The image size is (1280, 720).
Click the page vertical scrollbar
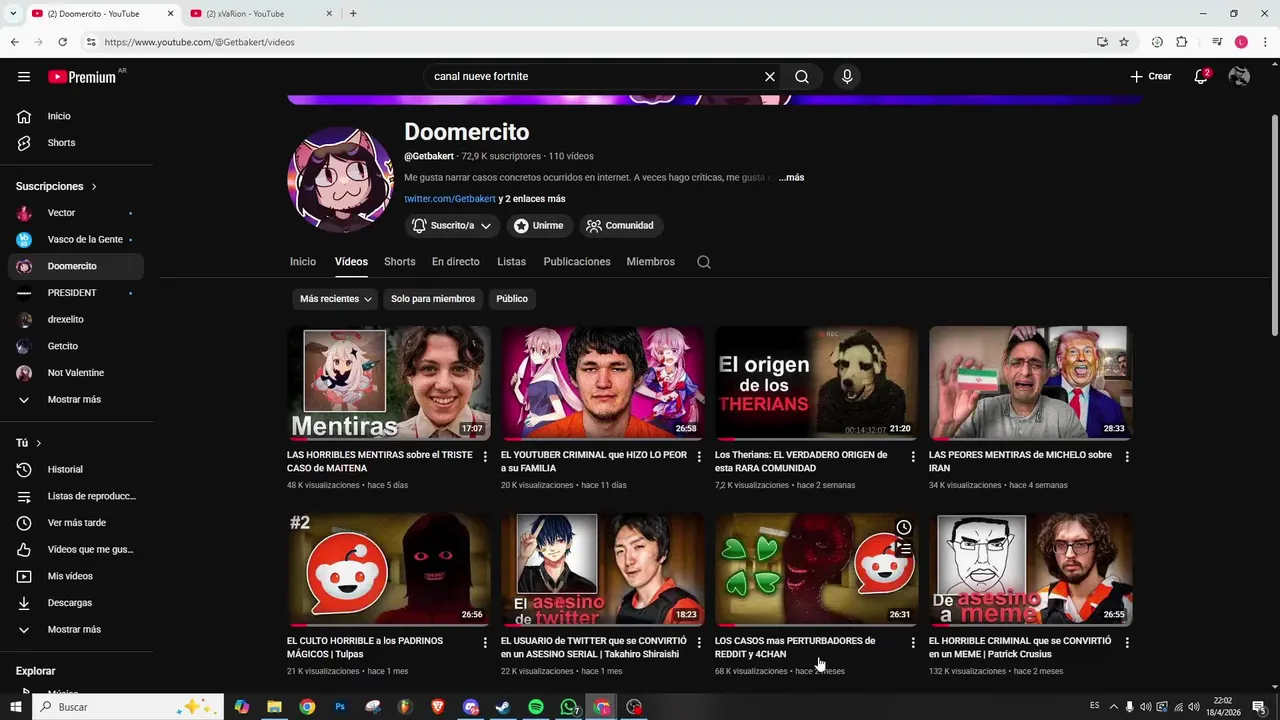click(1274, 225)
